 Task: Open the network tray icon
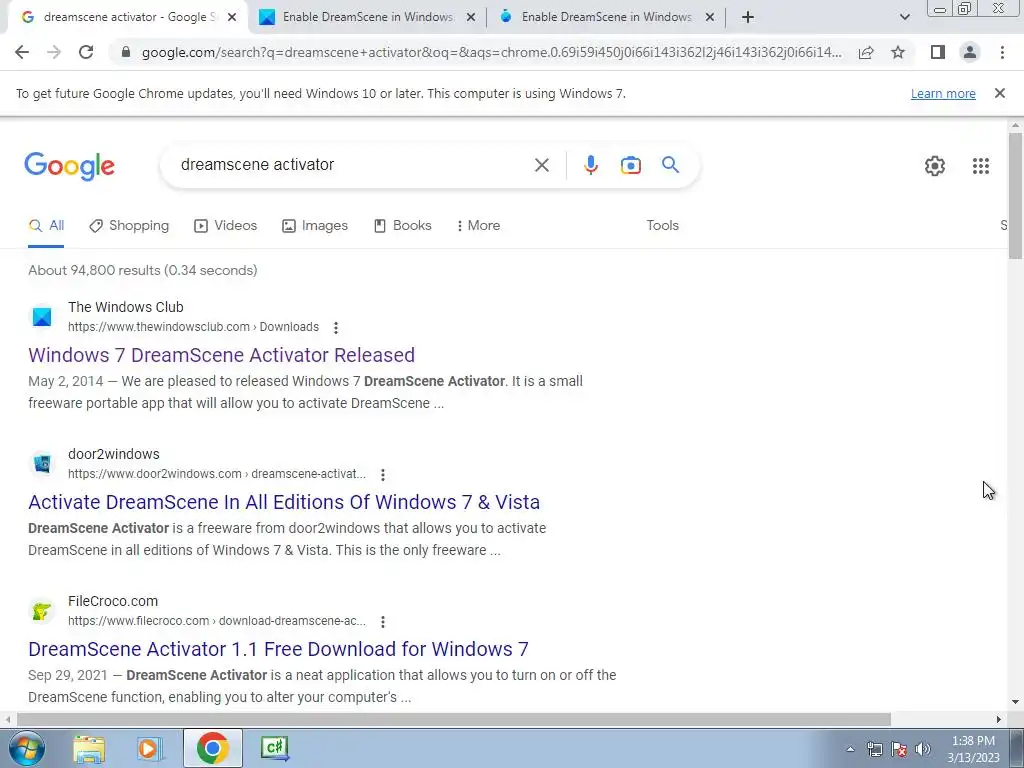[x=874, y=749]
